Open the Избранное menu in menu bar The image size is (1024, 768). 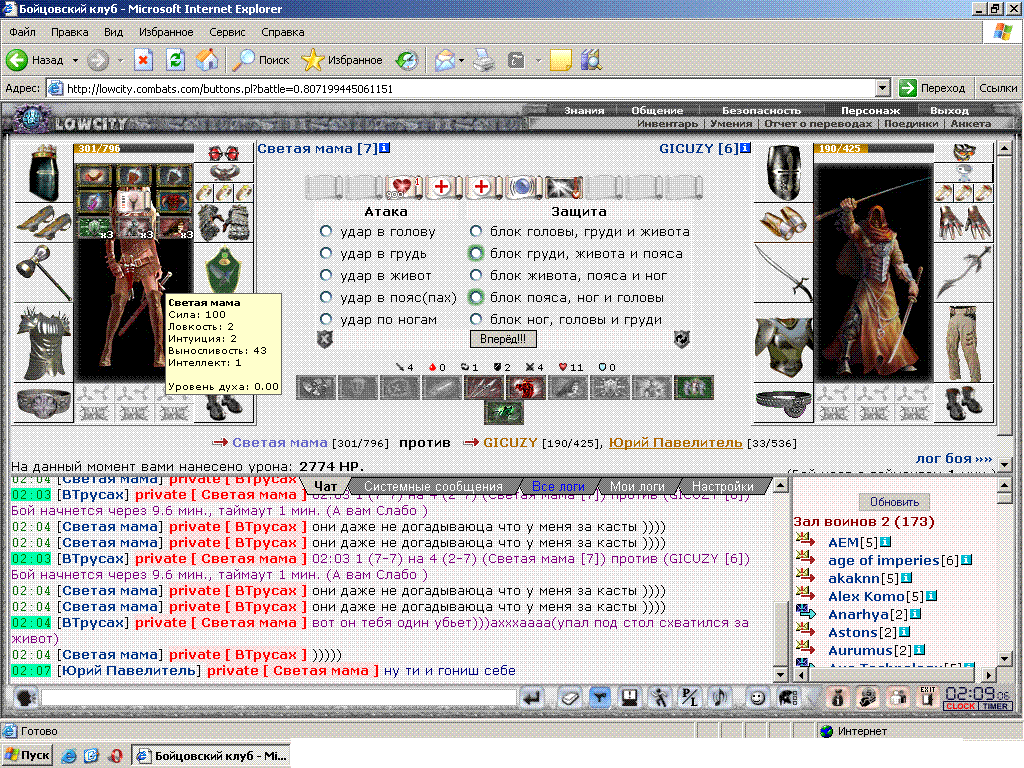(x=166, y=32)
